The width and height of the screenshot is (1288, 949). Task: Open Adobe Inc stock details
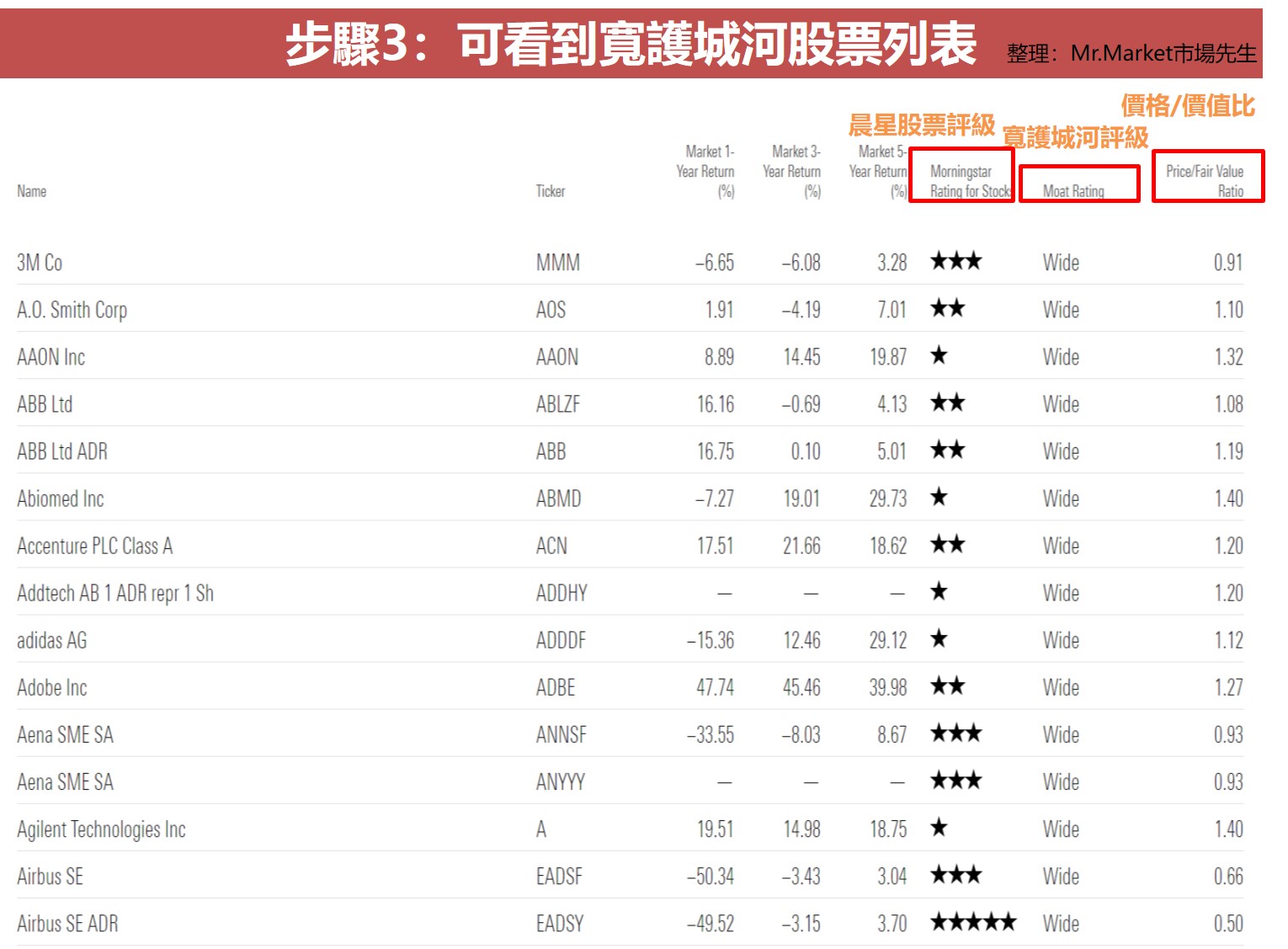click(x=51, y=687)
